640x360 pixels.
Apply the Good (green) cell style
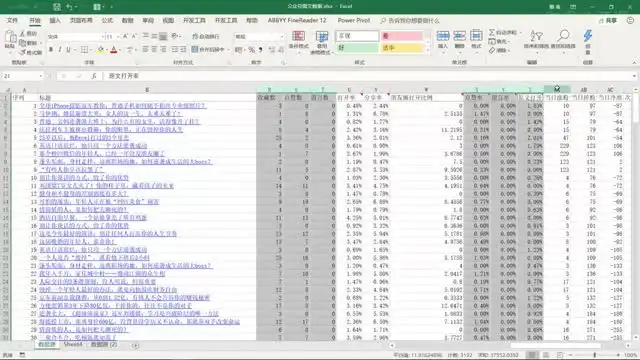click(357, 48)
